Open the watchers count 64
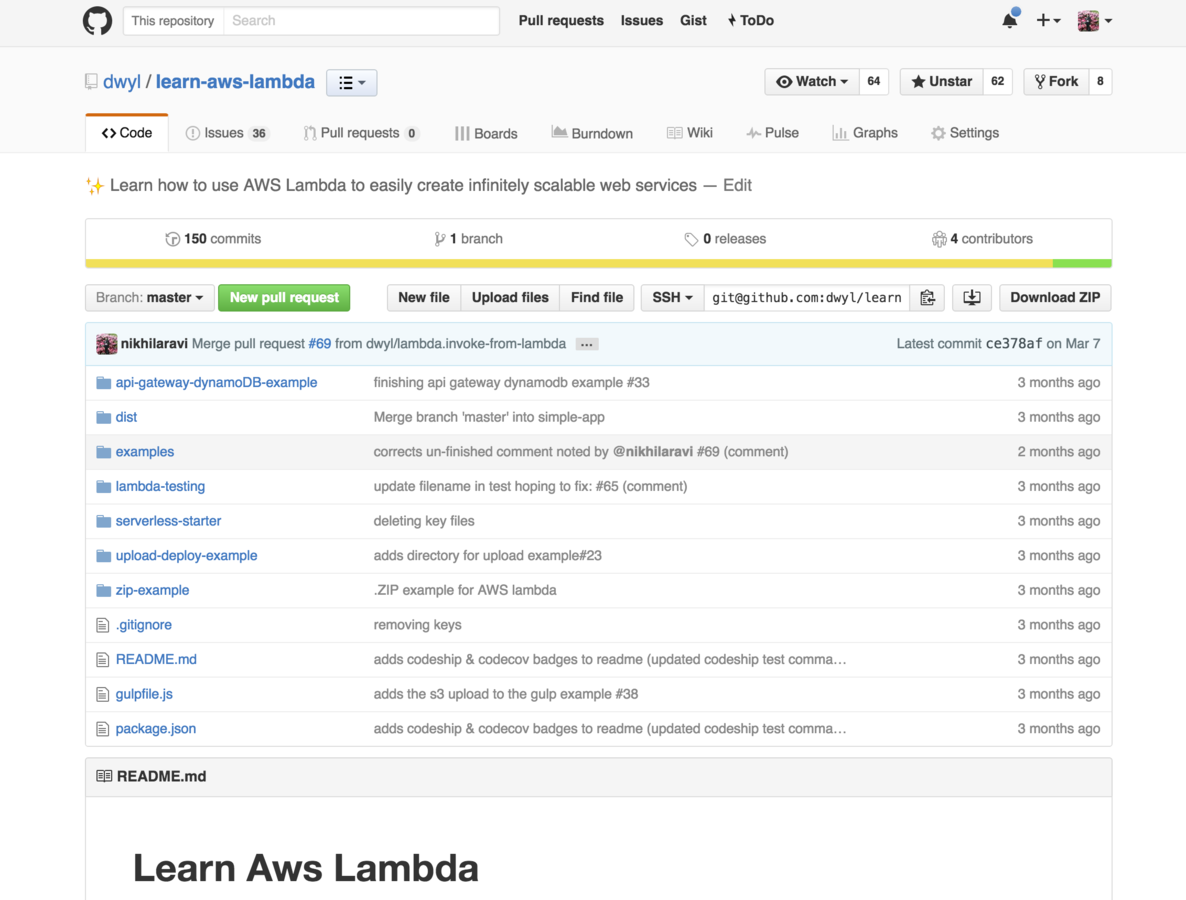The height and width of the screenshot is (900, 1186). tap(874, 82)
